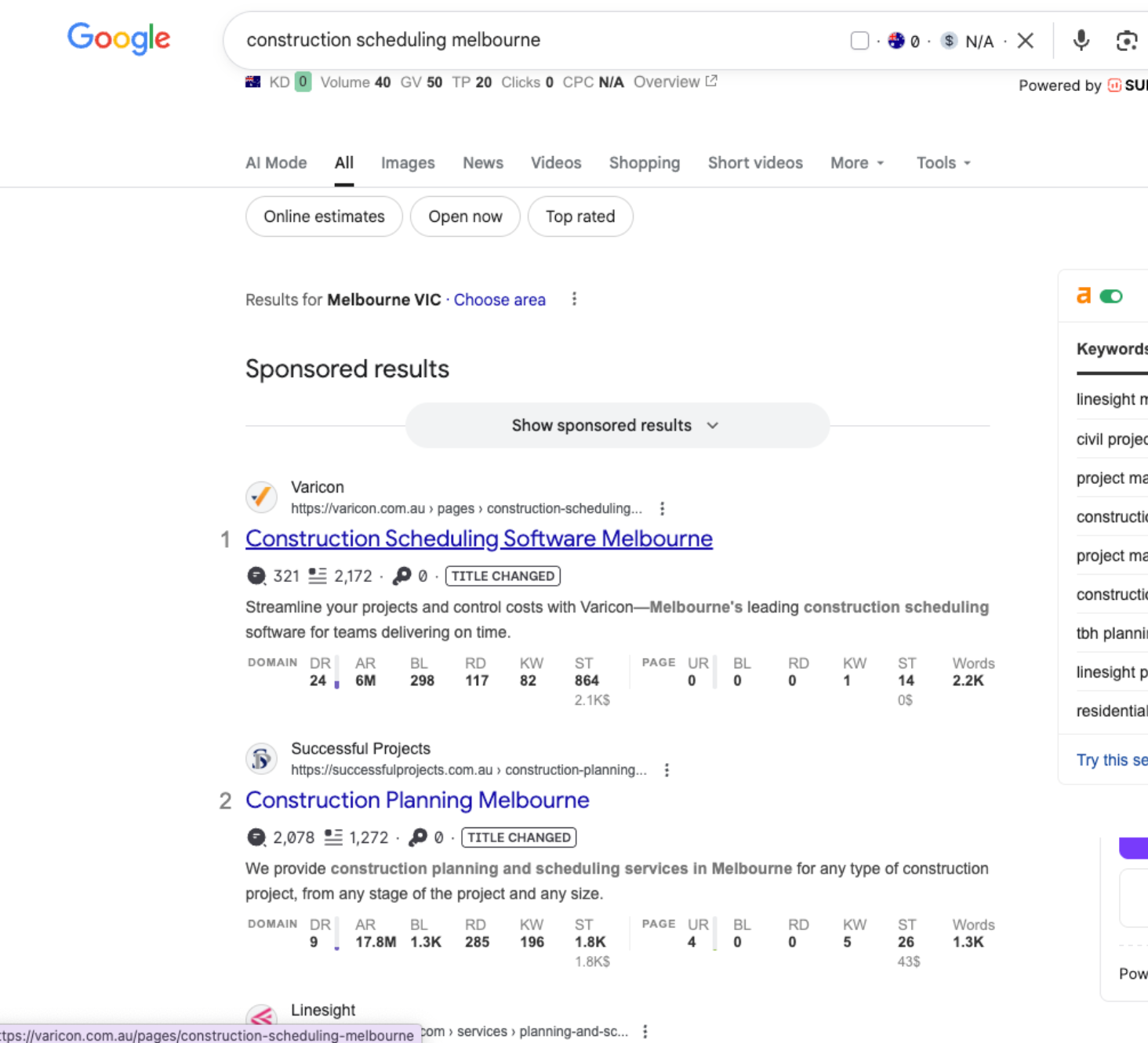The width and height of the screenshot is (1148, 1043).
Task: Open the More search categories dropdown
Action: (x=856, y=162)
